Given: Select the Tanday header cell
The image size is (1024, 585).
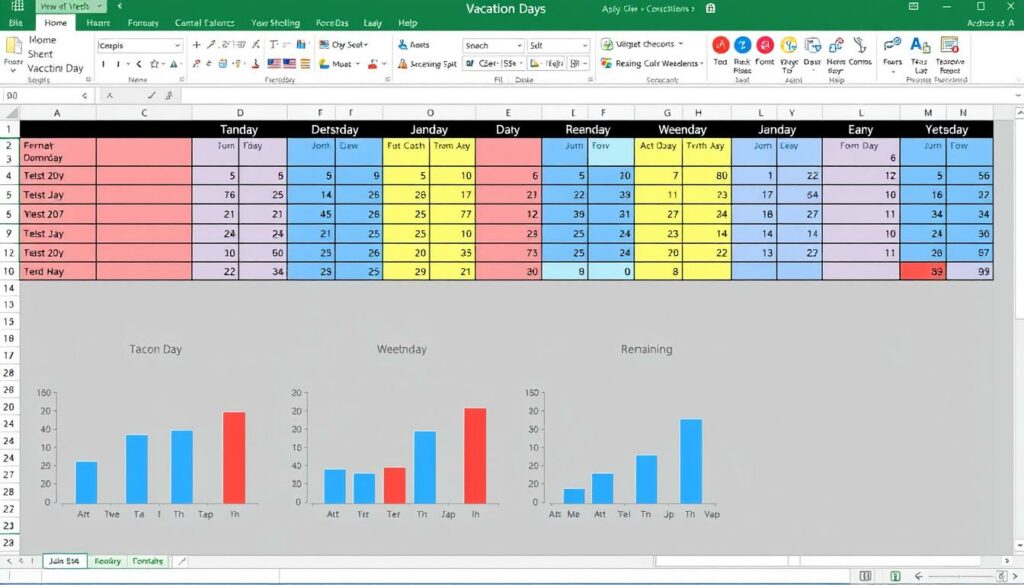Looking at the screenshot, I should pyautogui.click(x=239, y=129).
